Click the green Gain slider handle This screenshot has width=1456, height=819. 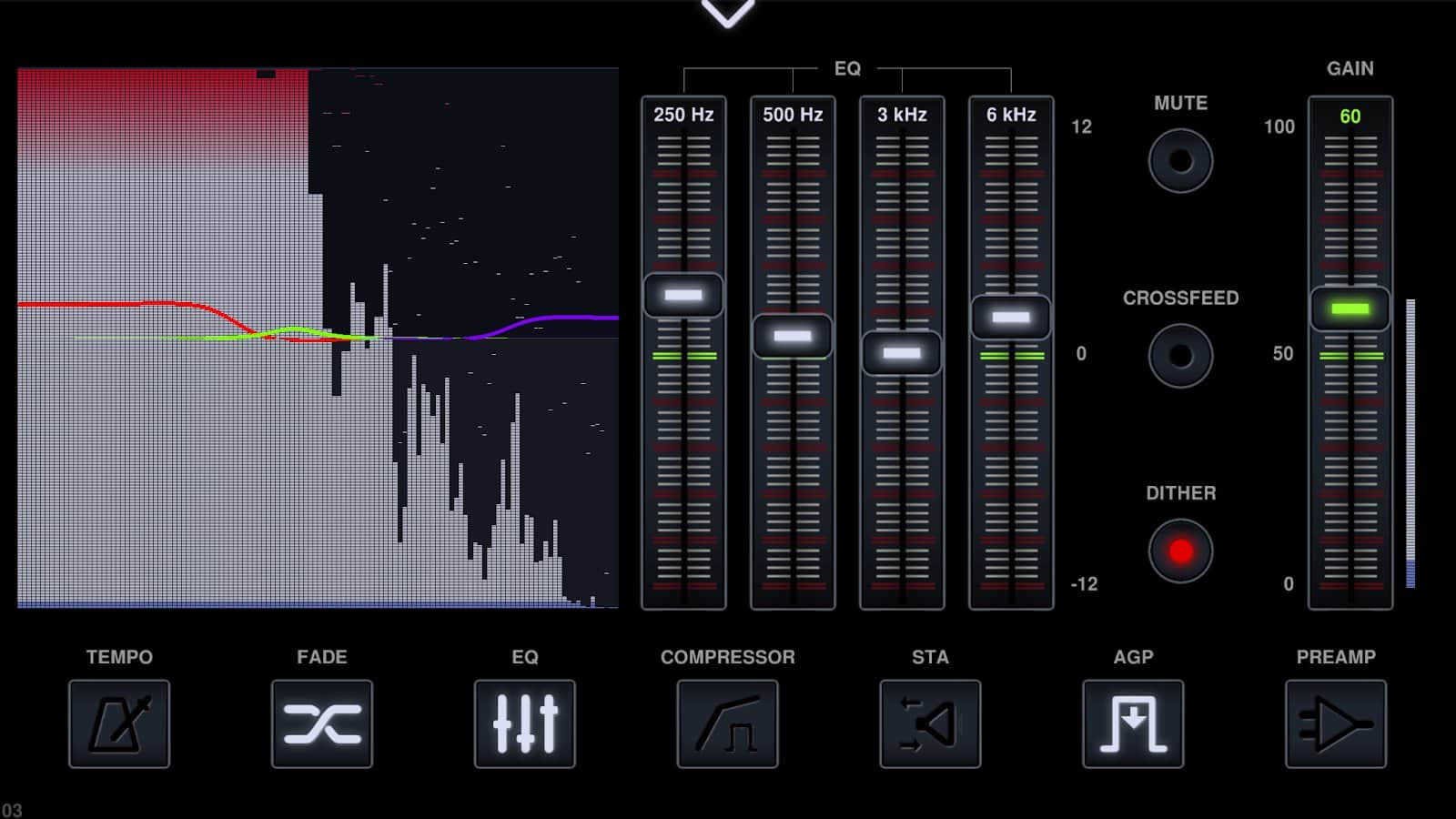[x=1350, y=308]
